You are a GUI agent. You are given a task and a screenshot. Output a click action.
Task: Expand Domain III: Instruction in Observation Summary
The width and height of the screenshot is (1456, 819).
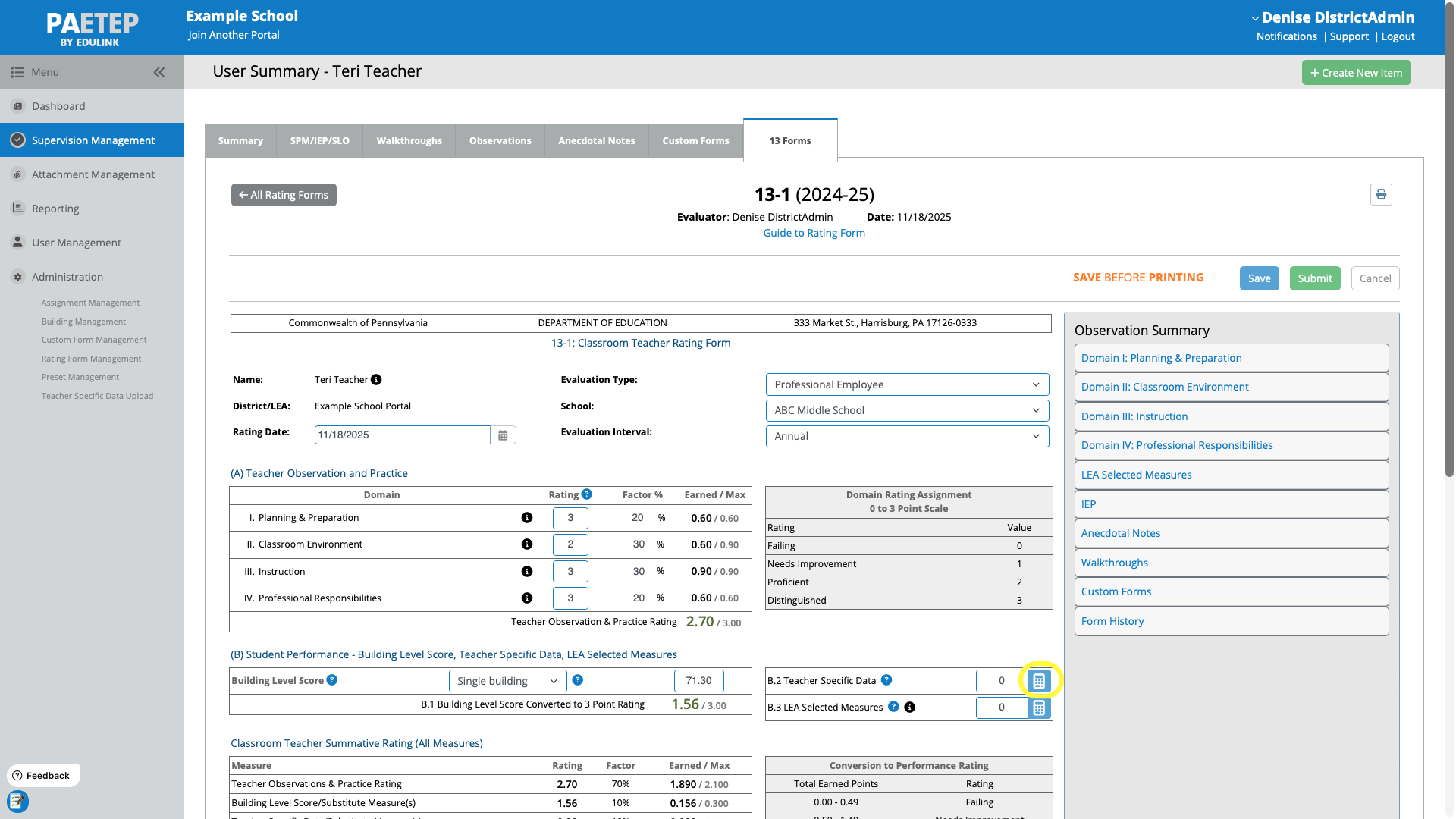point(1231,417)
